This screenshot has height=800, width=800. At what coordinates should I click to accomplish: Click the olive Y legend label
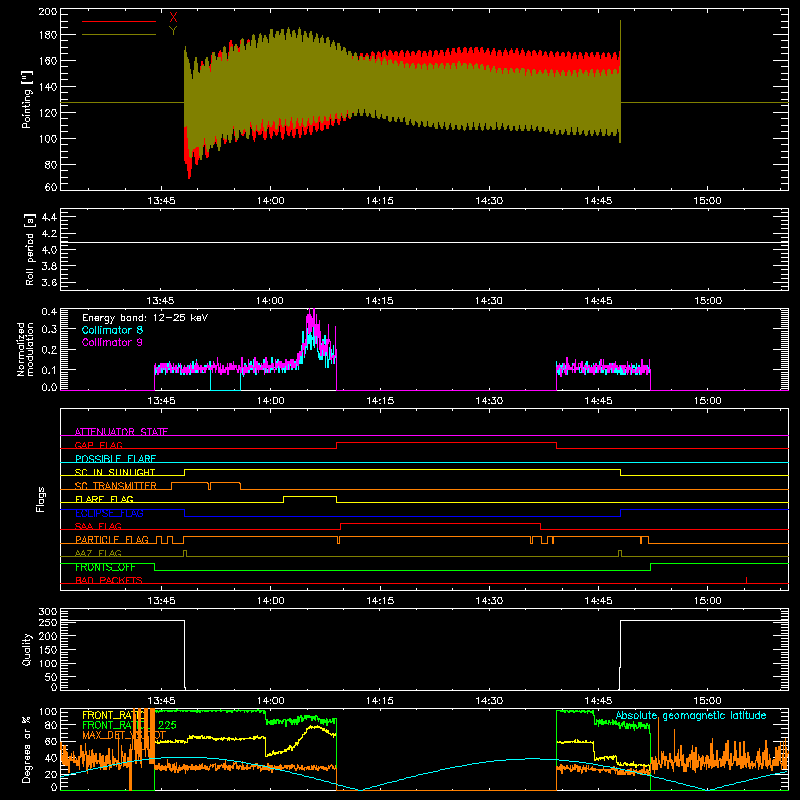pos(173,31)
